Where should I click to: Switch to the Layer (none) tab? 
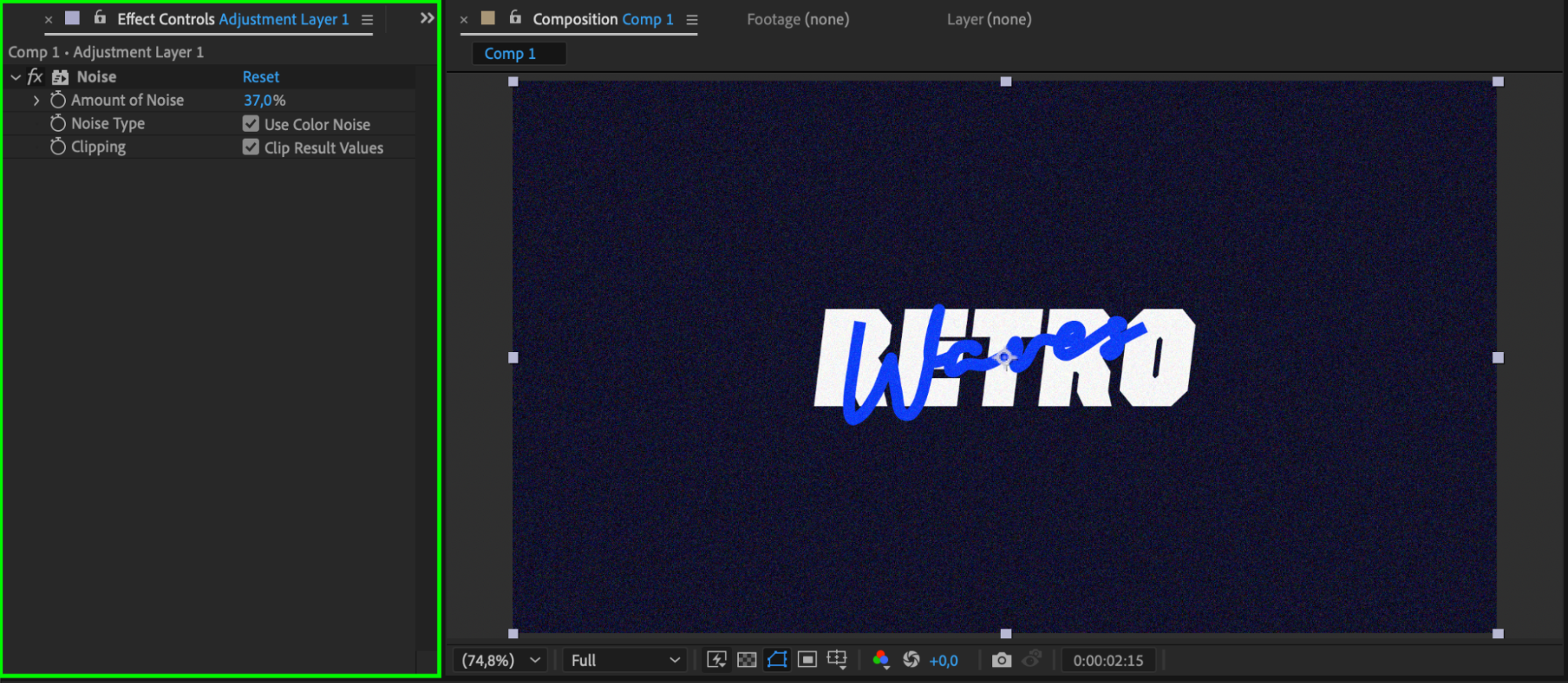(x=988, y=20)
